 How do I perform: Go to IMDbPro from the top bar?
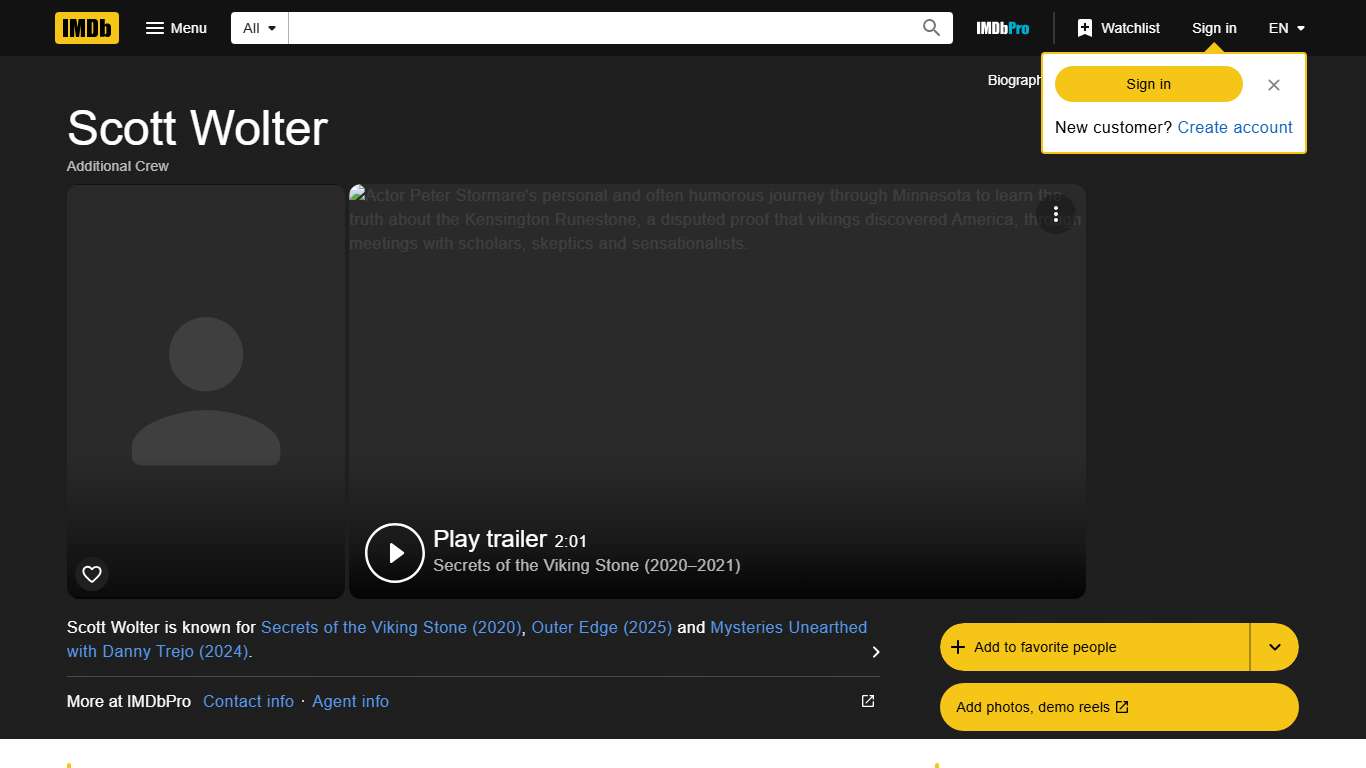click(x=1002, y=28)
